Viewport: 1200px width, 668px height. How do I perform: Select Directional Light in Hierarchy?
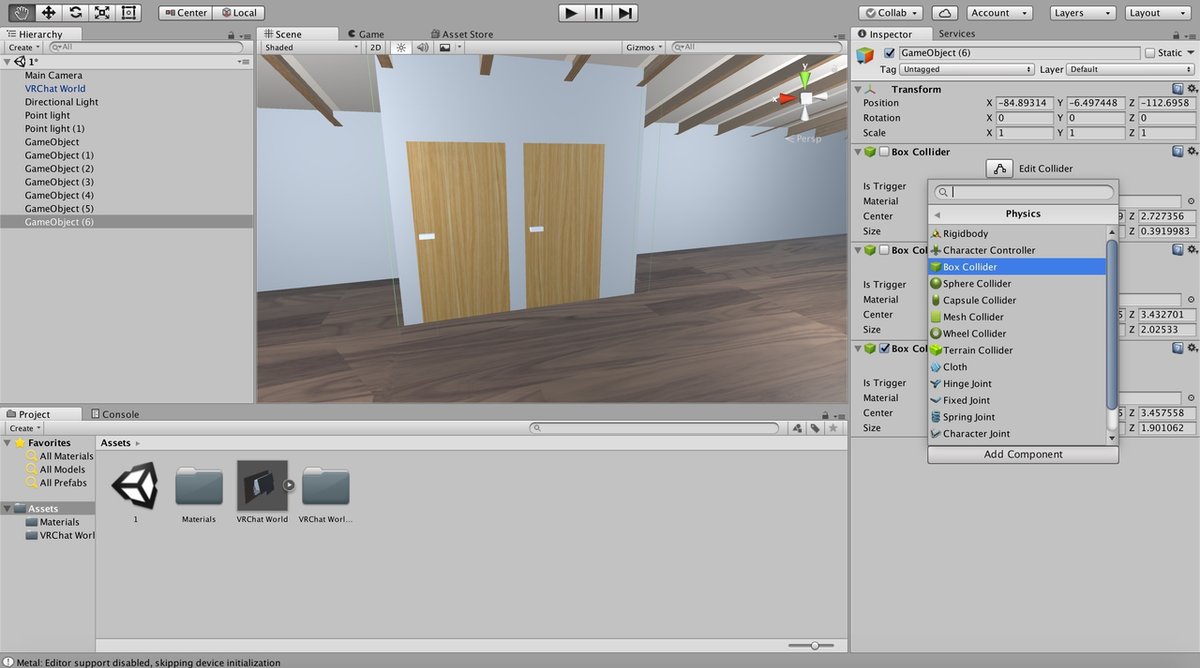pos(62,102)
